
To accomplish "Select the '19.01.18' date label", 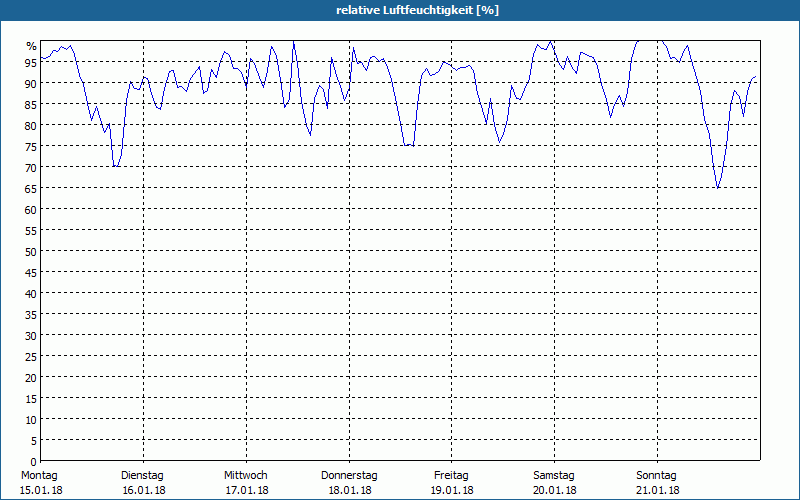I will pos(452,490).
